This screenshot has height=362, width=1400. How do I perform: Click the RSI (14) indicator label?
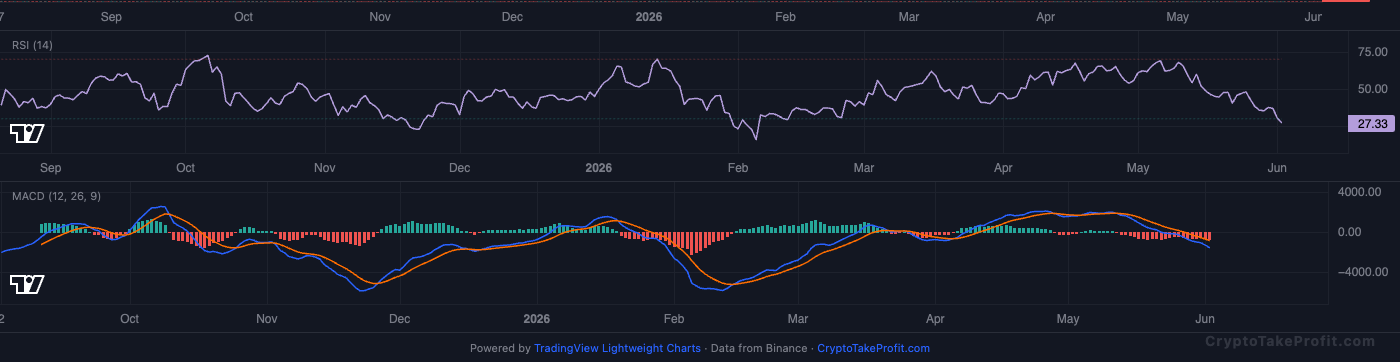click(x=32, y=45)
